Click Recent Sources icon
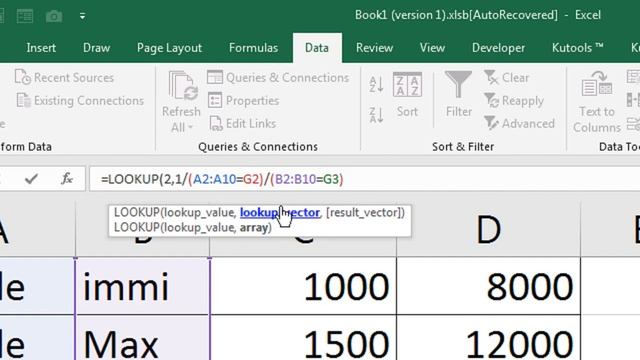This screenshot has width=640, height=360. click(x=23, y=77)
